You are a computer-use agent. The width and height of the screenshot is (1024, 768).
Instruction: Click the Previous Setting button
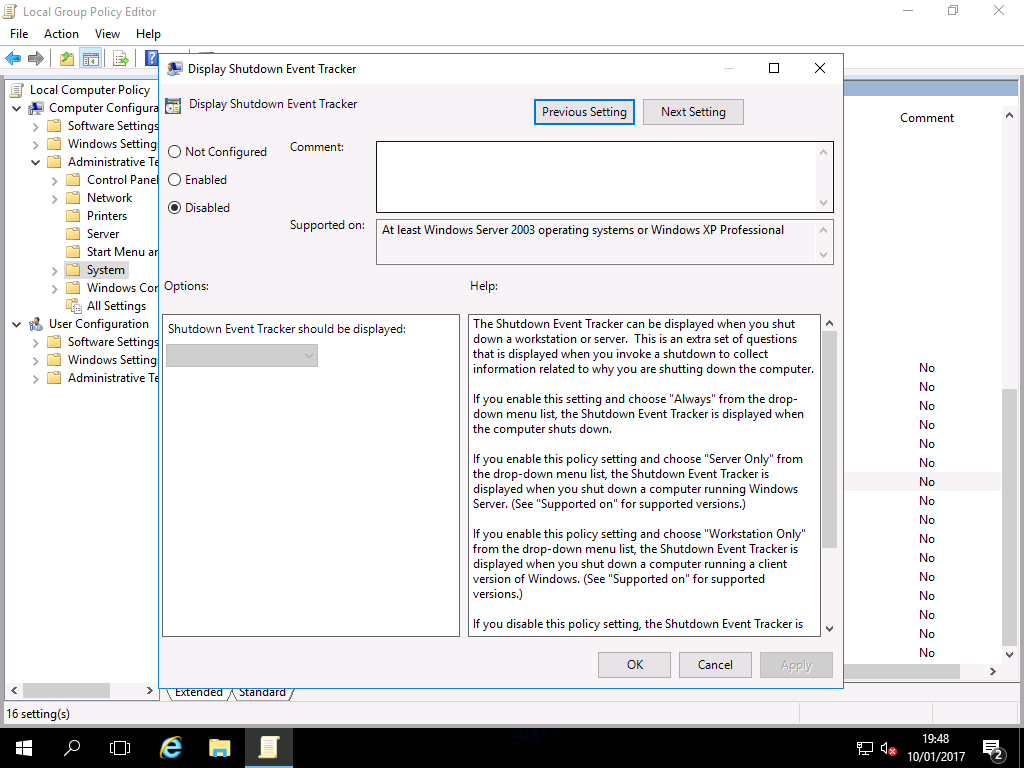584,112
